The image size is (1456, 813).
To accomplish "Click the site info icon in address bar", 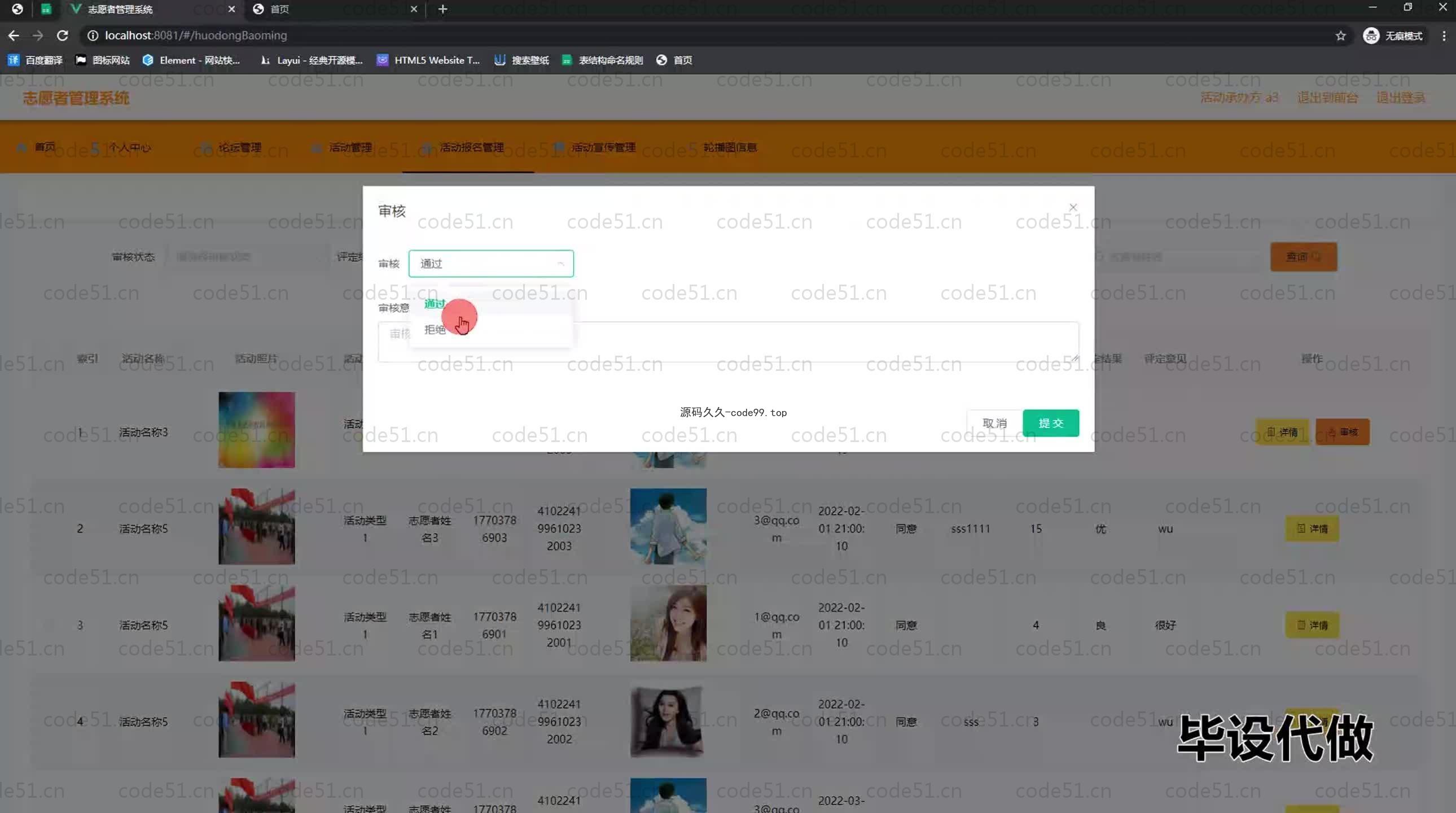I will (x=93, y=36).
